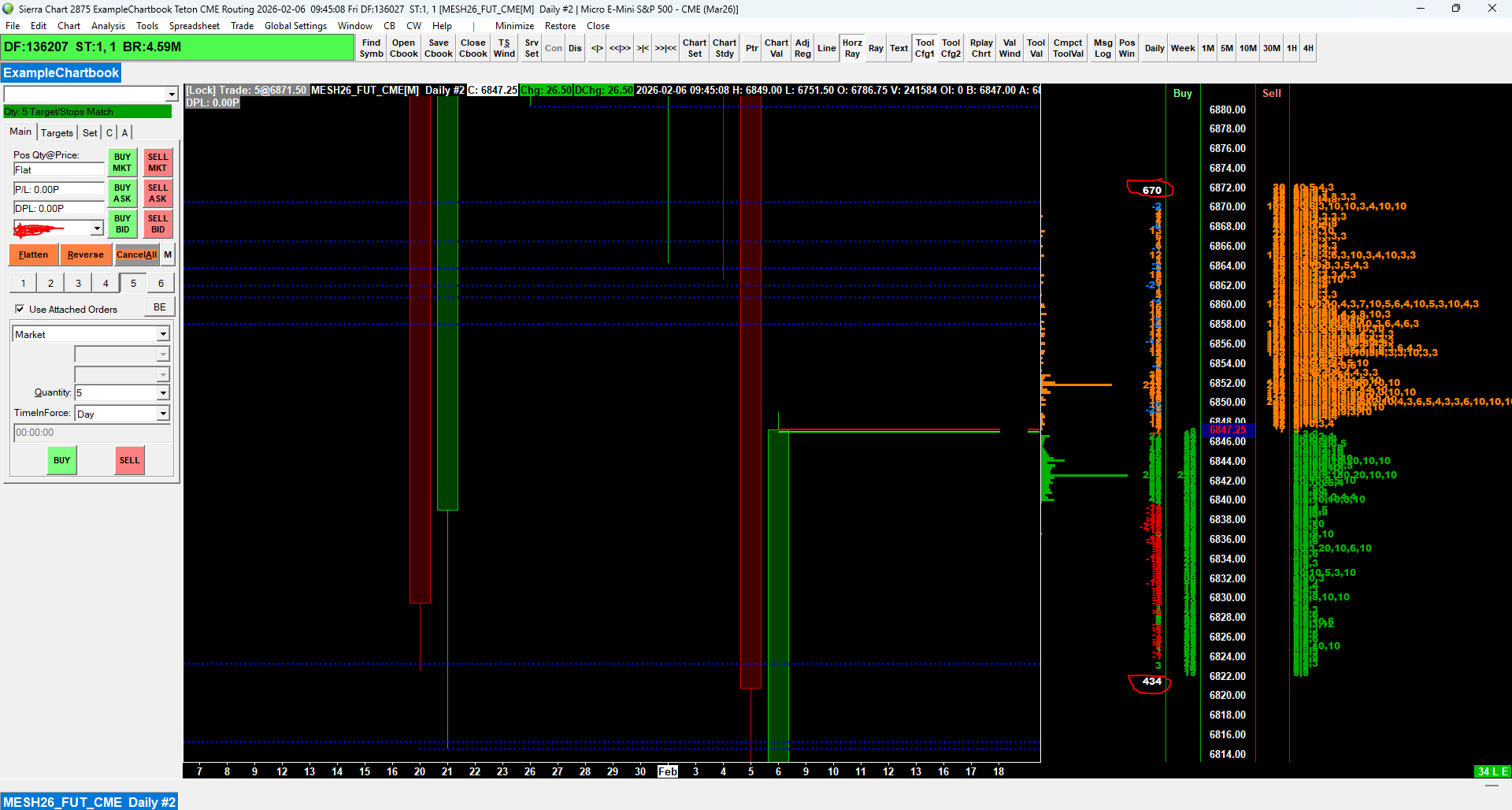Screen dimensions: 1512x810
Task: Click the SELL ASK button
Action: (157, 193)
